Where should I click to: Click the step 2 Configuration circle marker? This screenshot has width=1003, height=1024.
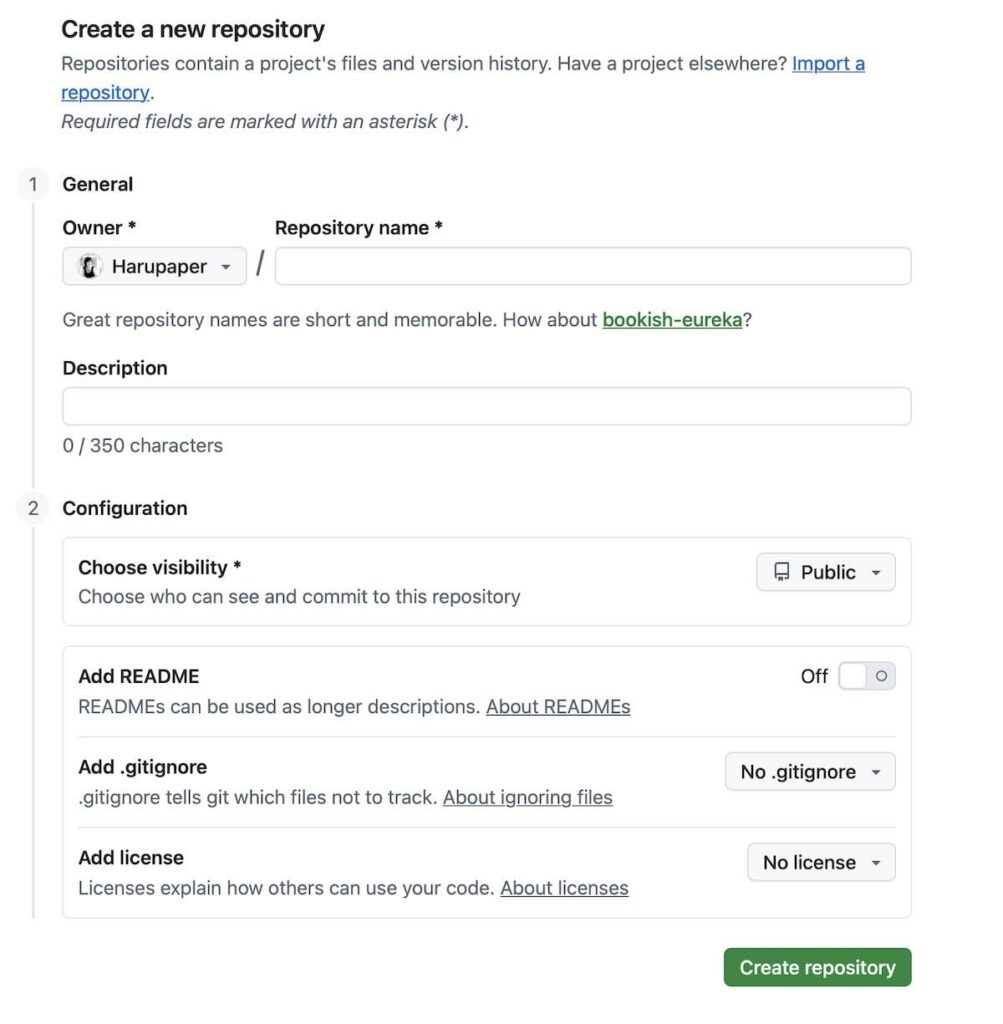coord(33,508)
